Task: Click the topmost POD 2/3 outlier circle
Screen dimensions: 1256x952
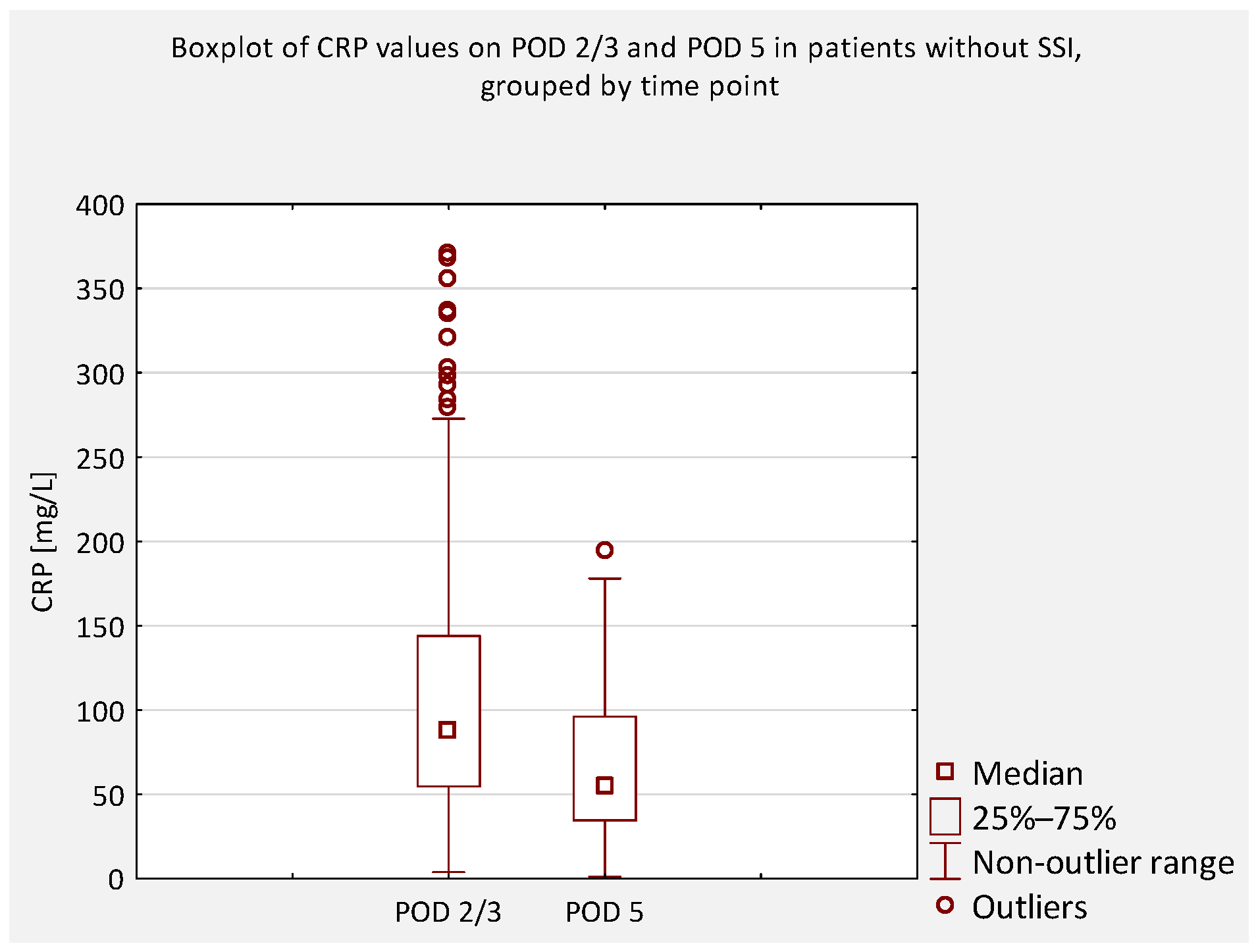Action: (x=448, y=252)
